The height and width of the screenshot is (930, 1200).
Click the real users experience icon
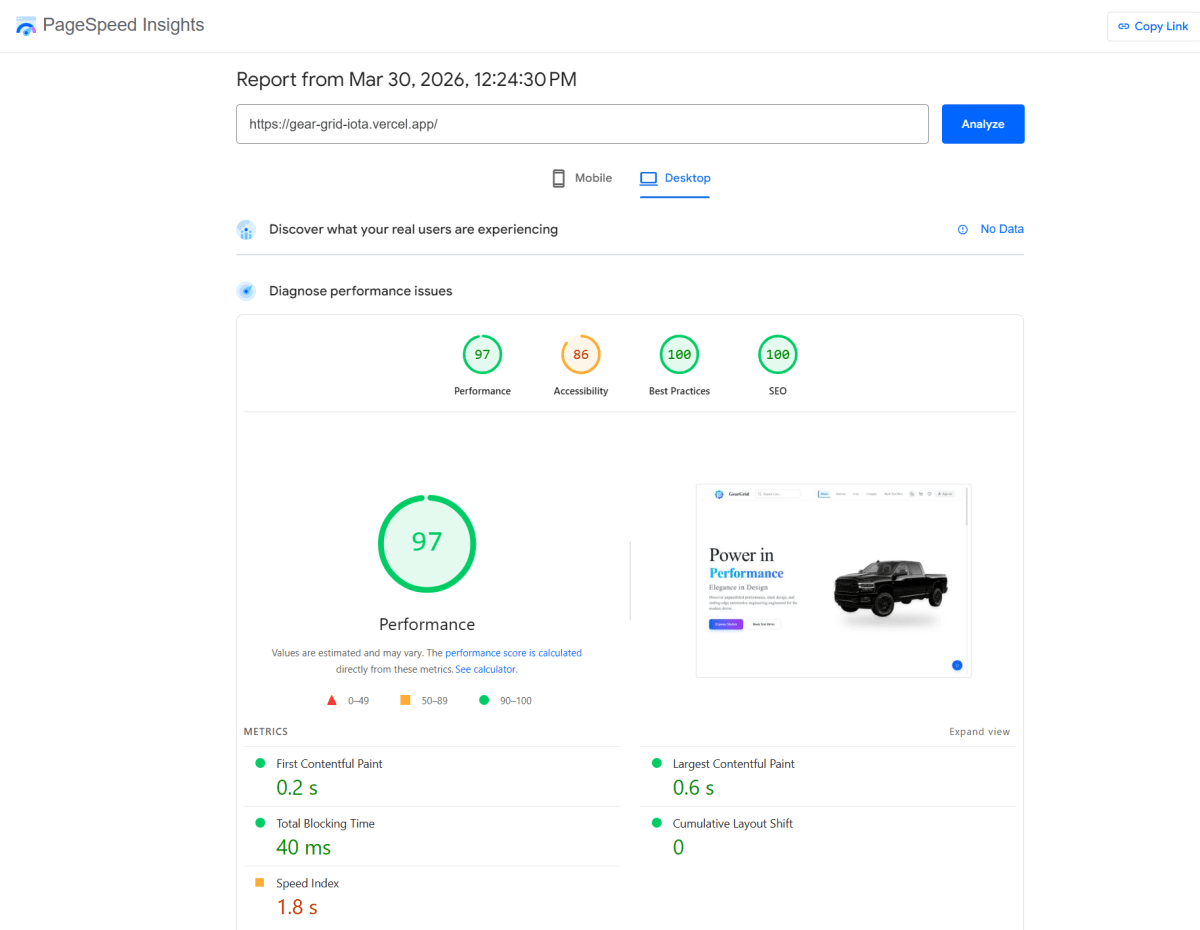pyautogui.click(x=246, y=230)
